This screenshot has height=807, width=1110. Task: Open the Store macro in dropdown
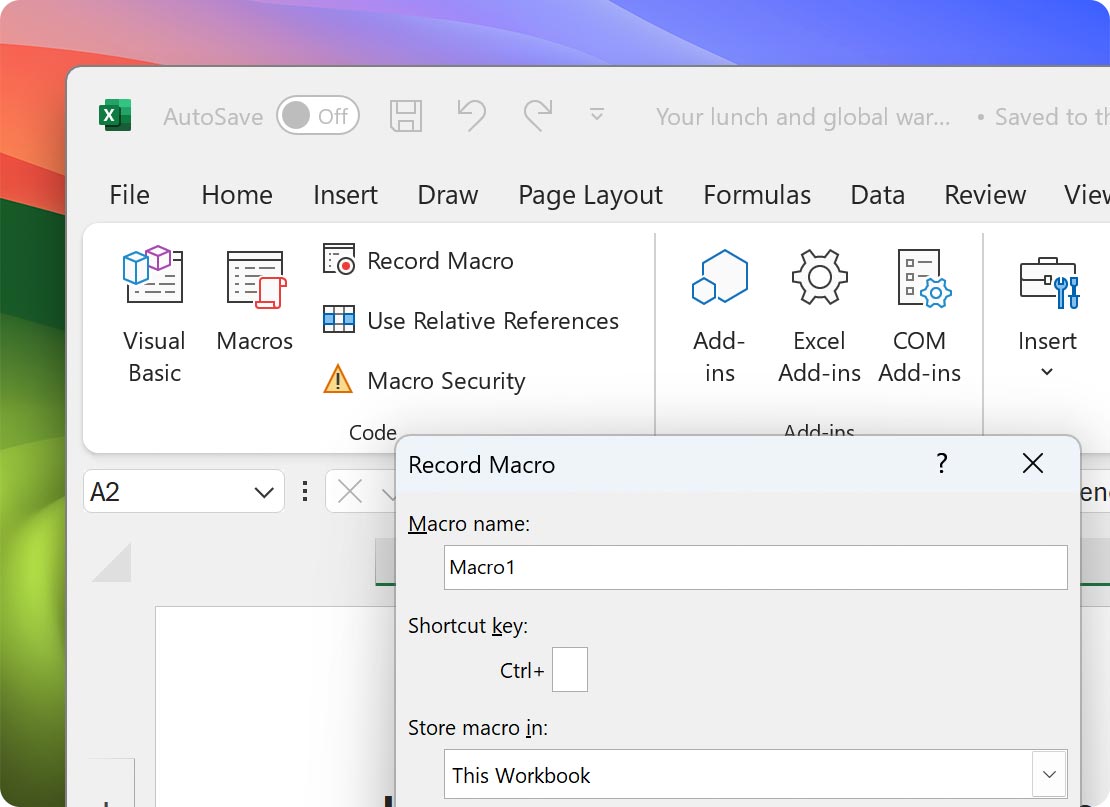1049,774
